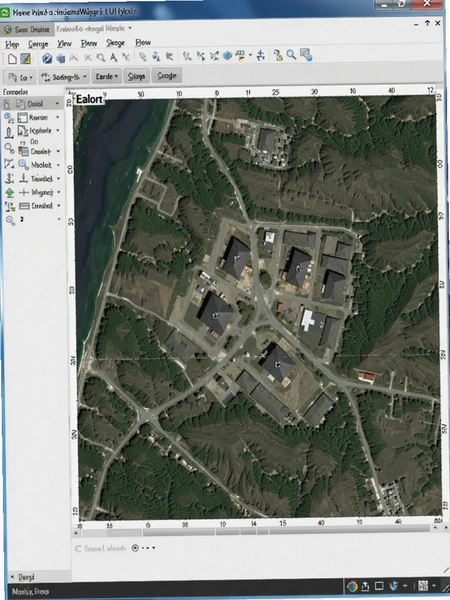Open the View menu
This screenshot has width=450, height=600.
(x=64, y=43)
